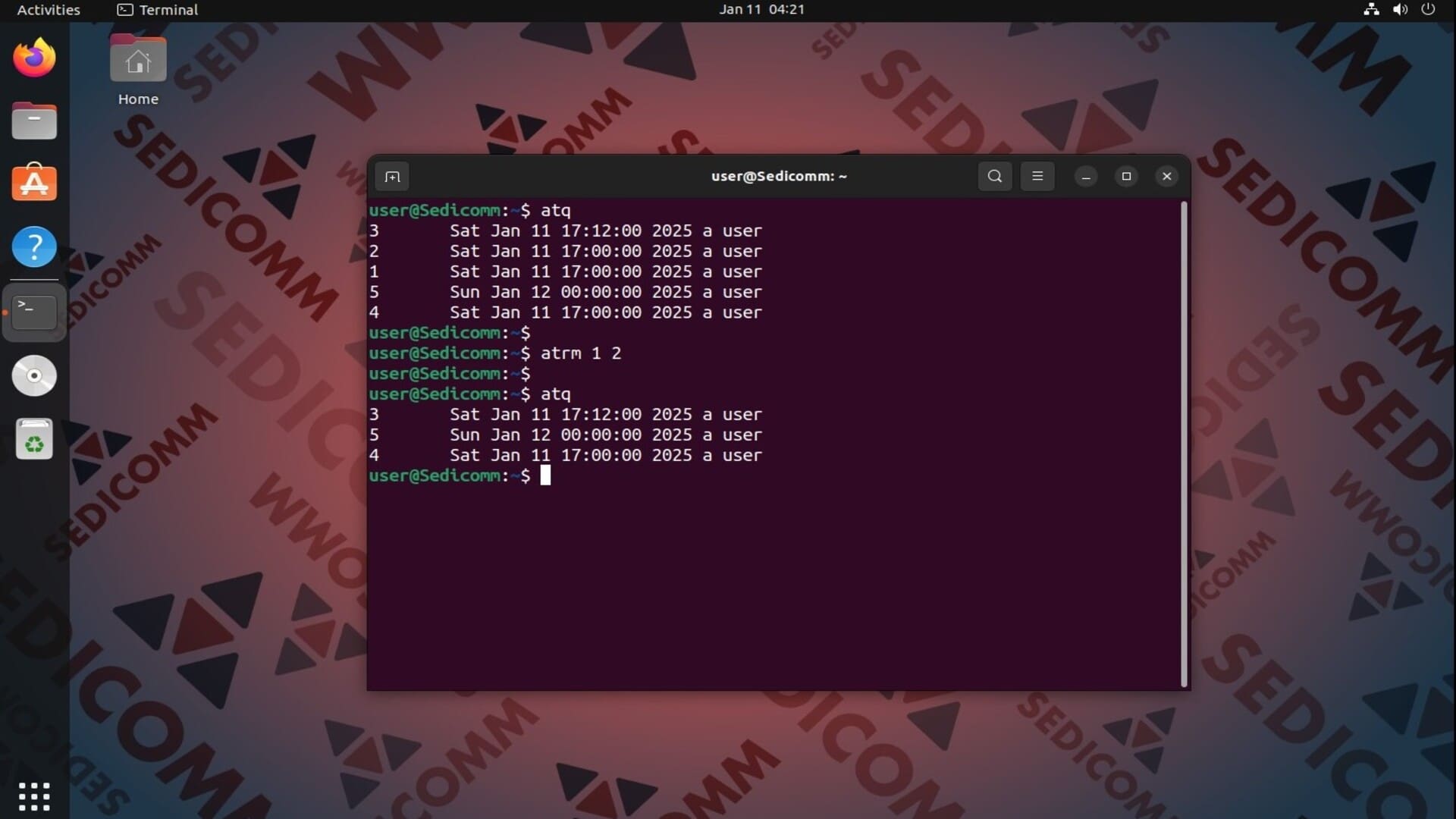Open the clock calendar panel
The width and height of the screenshot is (1456, 819).
pos(761,10)
